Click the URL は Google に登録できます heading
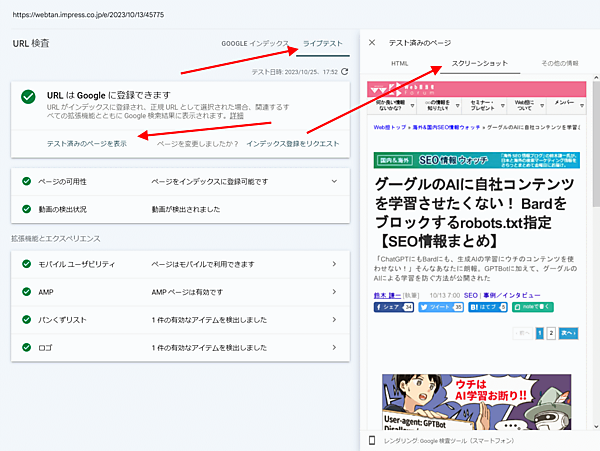The width and height of the screenshot is (600, 451). (109, 95)
